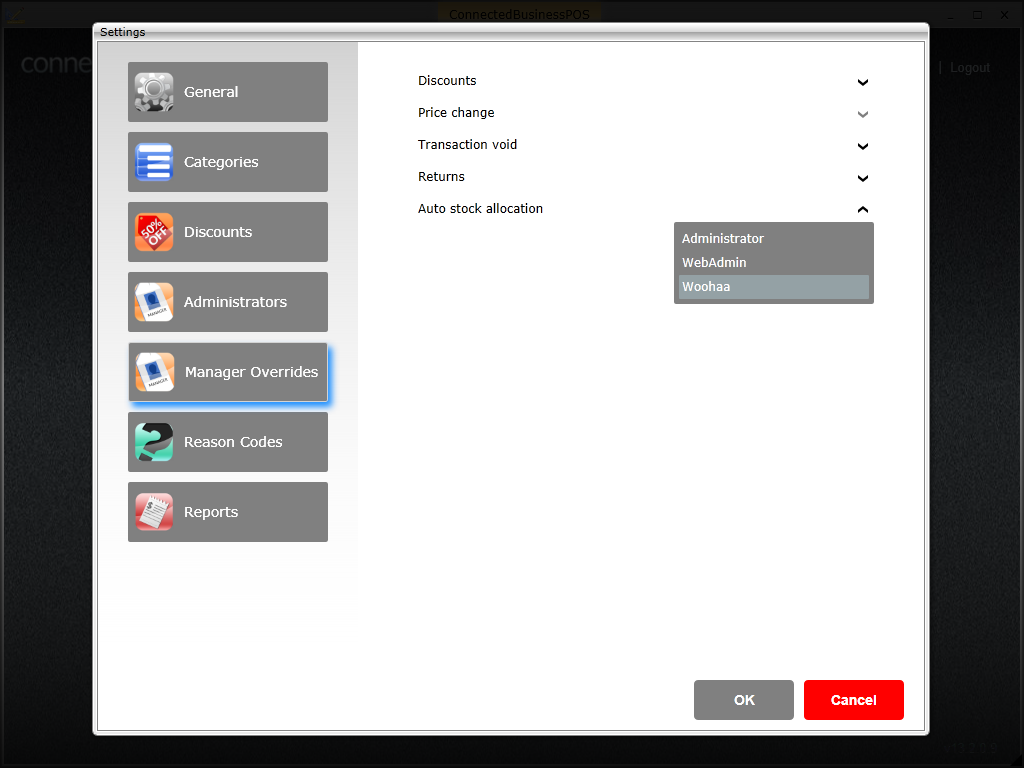Open the General settings tab

[x=228, y=92]
